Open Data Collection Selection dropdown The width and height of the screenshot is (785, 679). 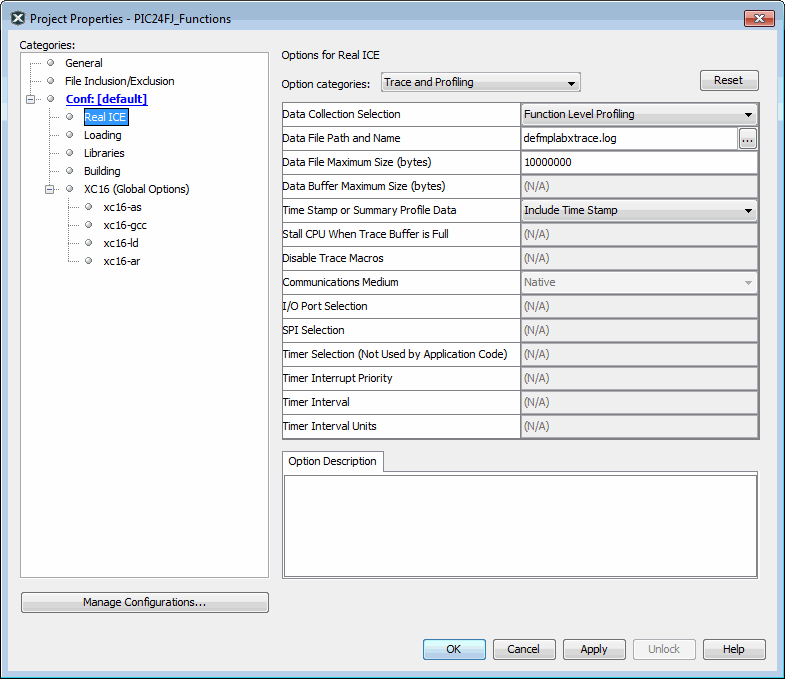[x=639, y=114]
